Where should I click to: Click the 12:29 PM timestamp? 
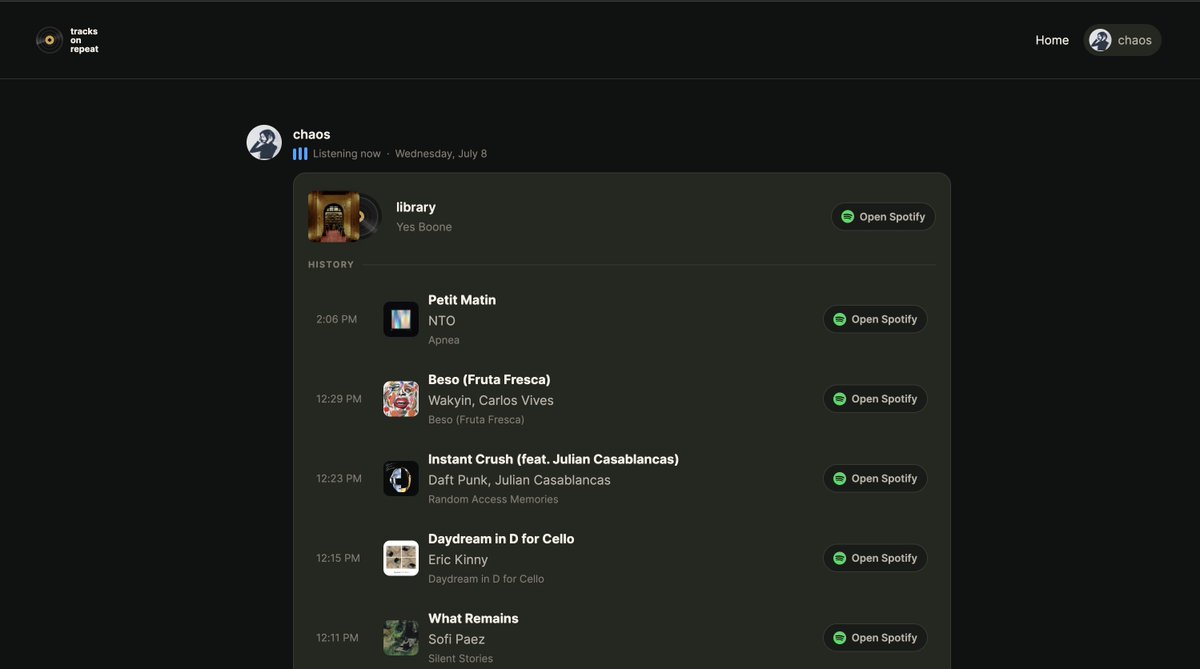(339, 399)
